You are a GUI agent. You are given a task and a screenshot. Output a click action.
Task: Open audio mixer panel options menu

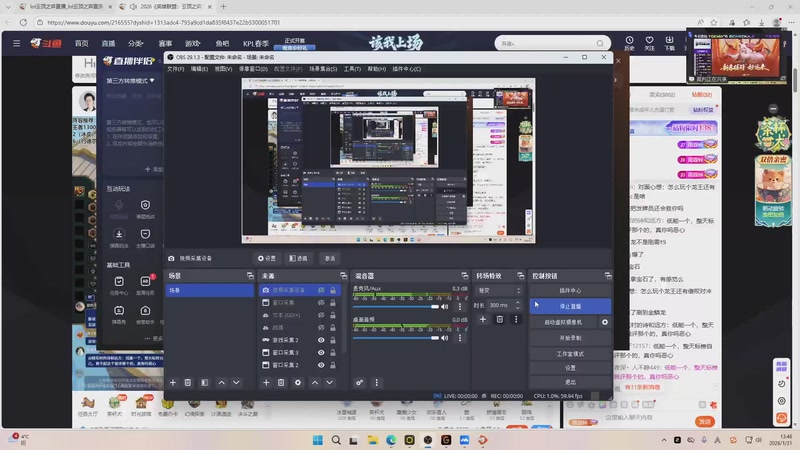(x=377, y=382)
